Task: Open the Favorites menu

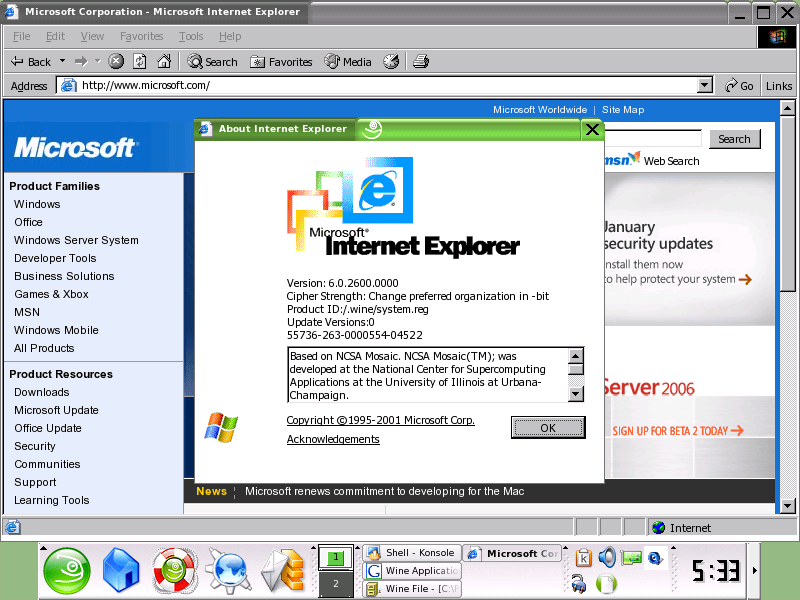Action: coord(141,36)
